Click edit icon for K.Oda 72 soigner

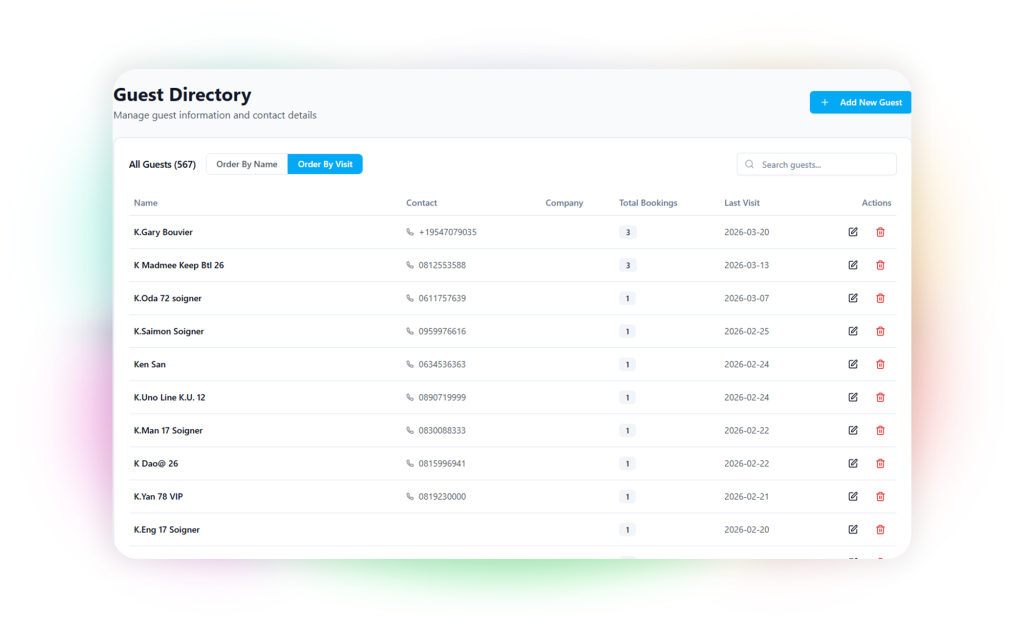(x=853, y=298)
